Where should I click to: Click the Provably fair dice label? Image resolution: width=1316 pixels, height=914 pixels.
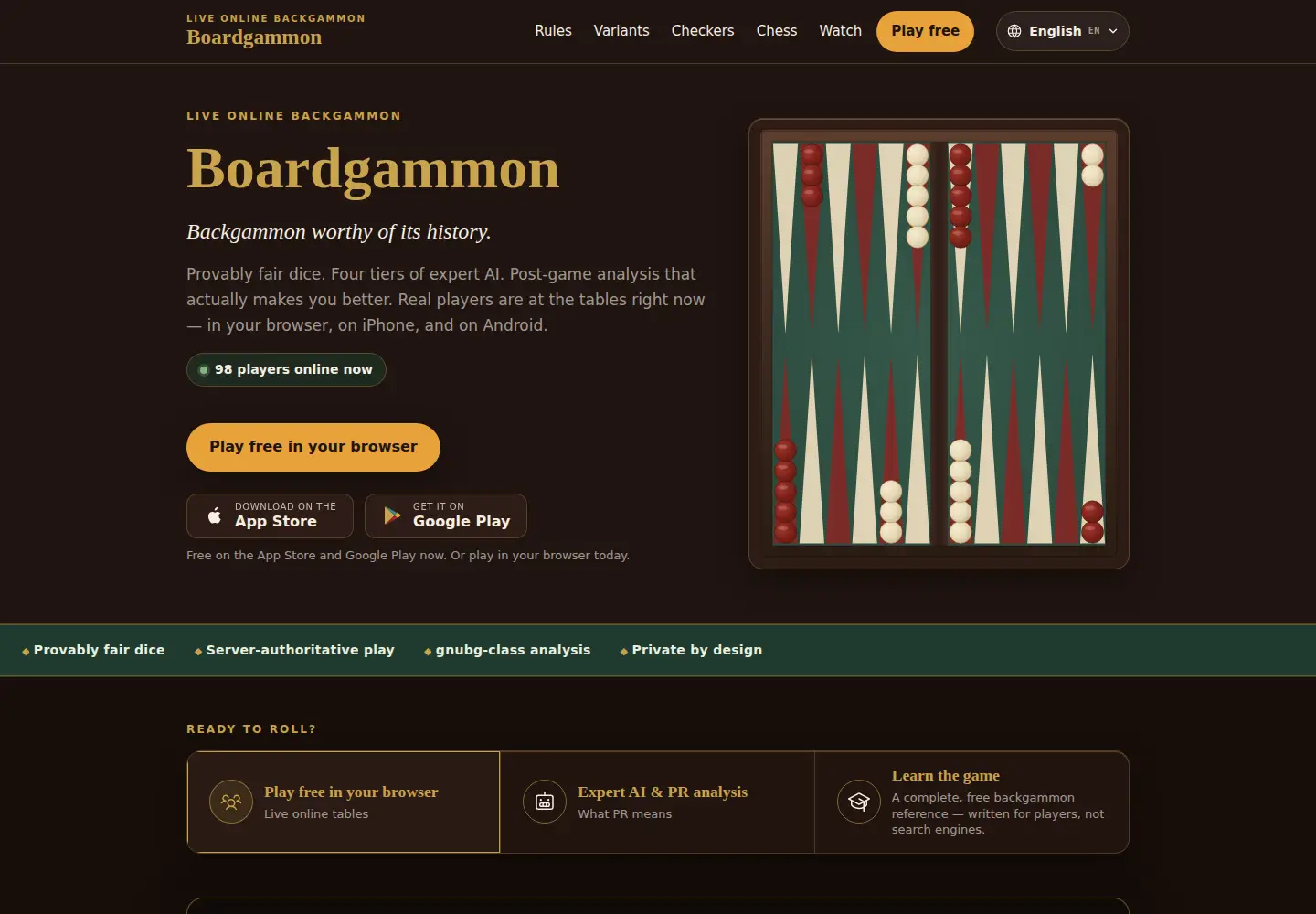pos(100,650)
